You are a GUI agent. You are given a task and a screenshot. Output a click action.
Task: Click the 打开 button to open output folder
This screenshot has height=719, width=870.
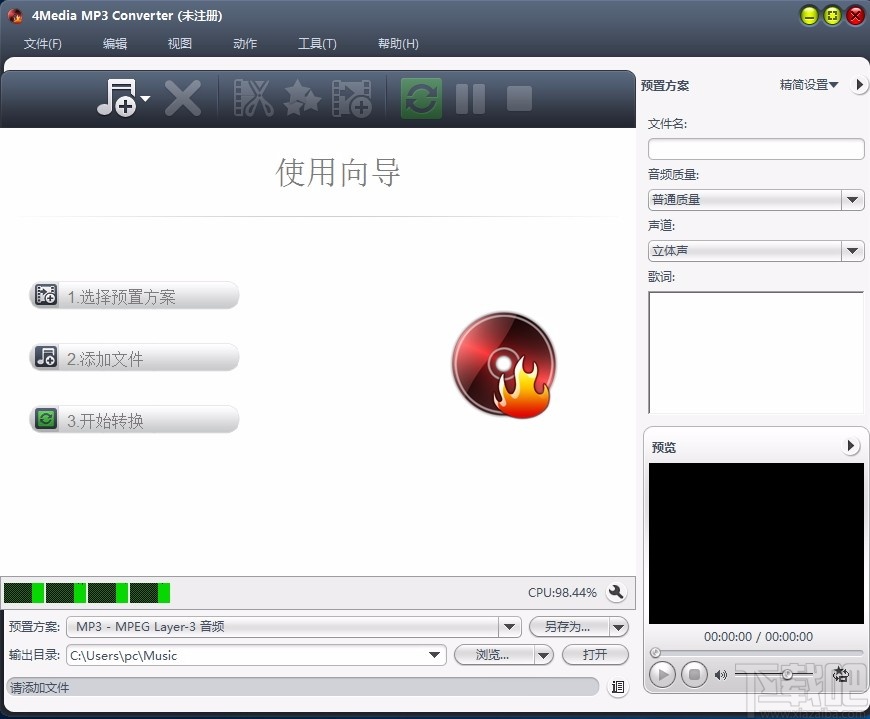pos(595,655)
